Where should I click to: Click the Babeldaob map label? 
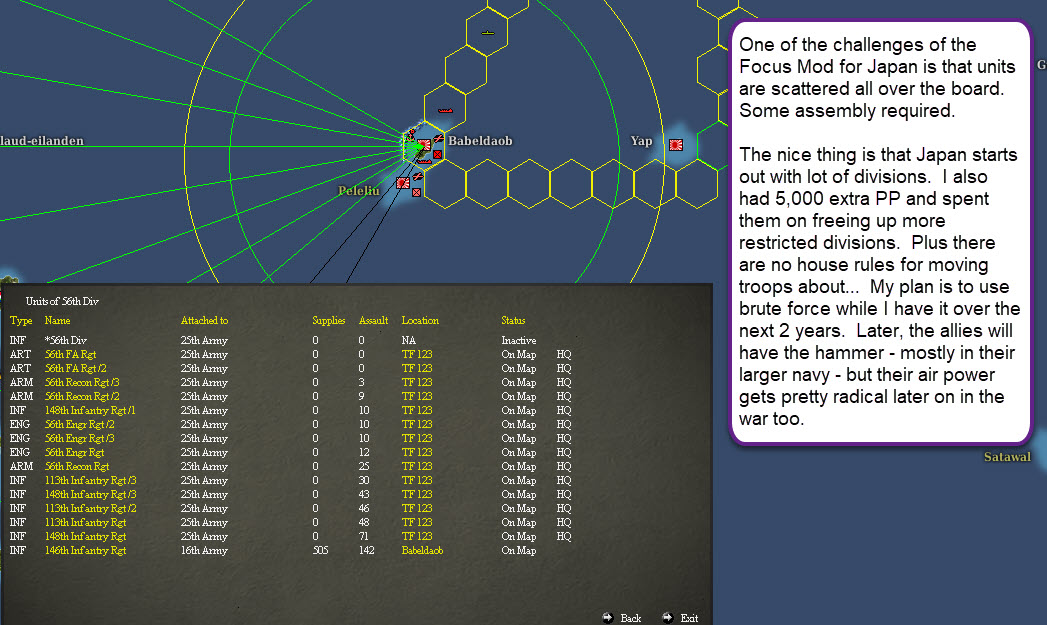tap(480, 141)
